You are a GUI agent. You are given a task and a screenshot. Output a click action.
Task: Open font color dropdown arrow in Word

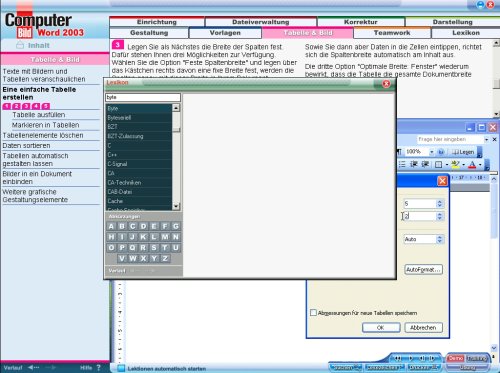pos(480,164)
